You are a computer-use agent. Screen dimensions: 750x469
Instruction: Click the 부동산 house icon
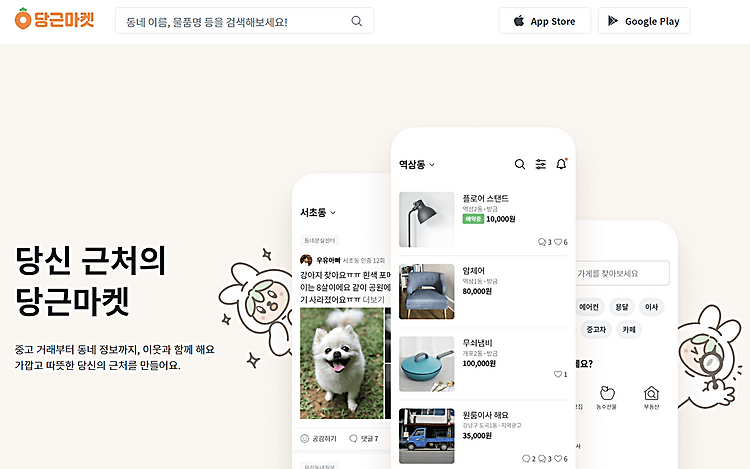point(651,393)
